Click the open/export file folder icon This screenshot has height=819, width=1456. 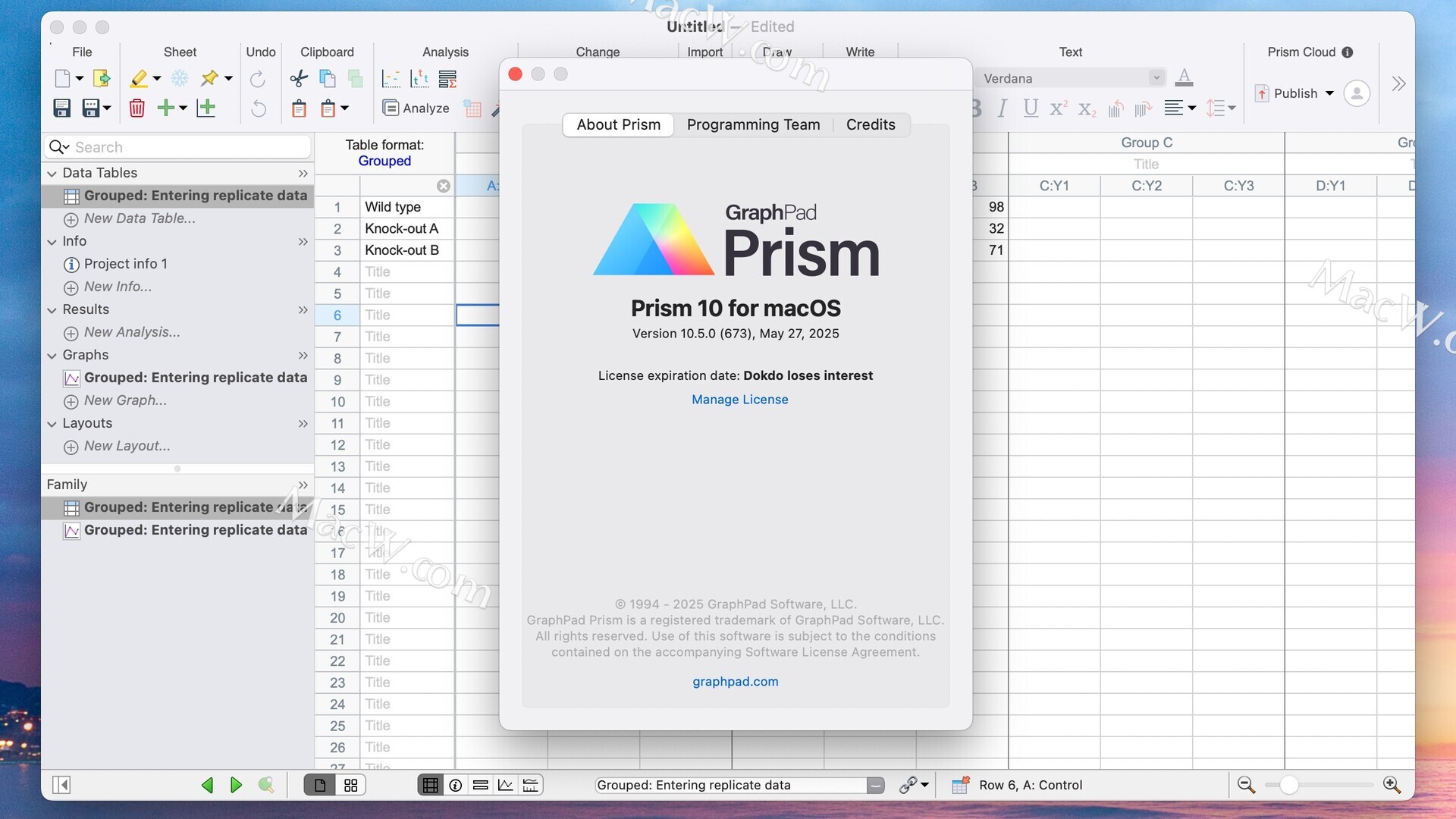point(101,78)
